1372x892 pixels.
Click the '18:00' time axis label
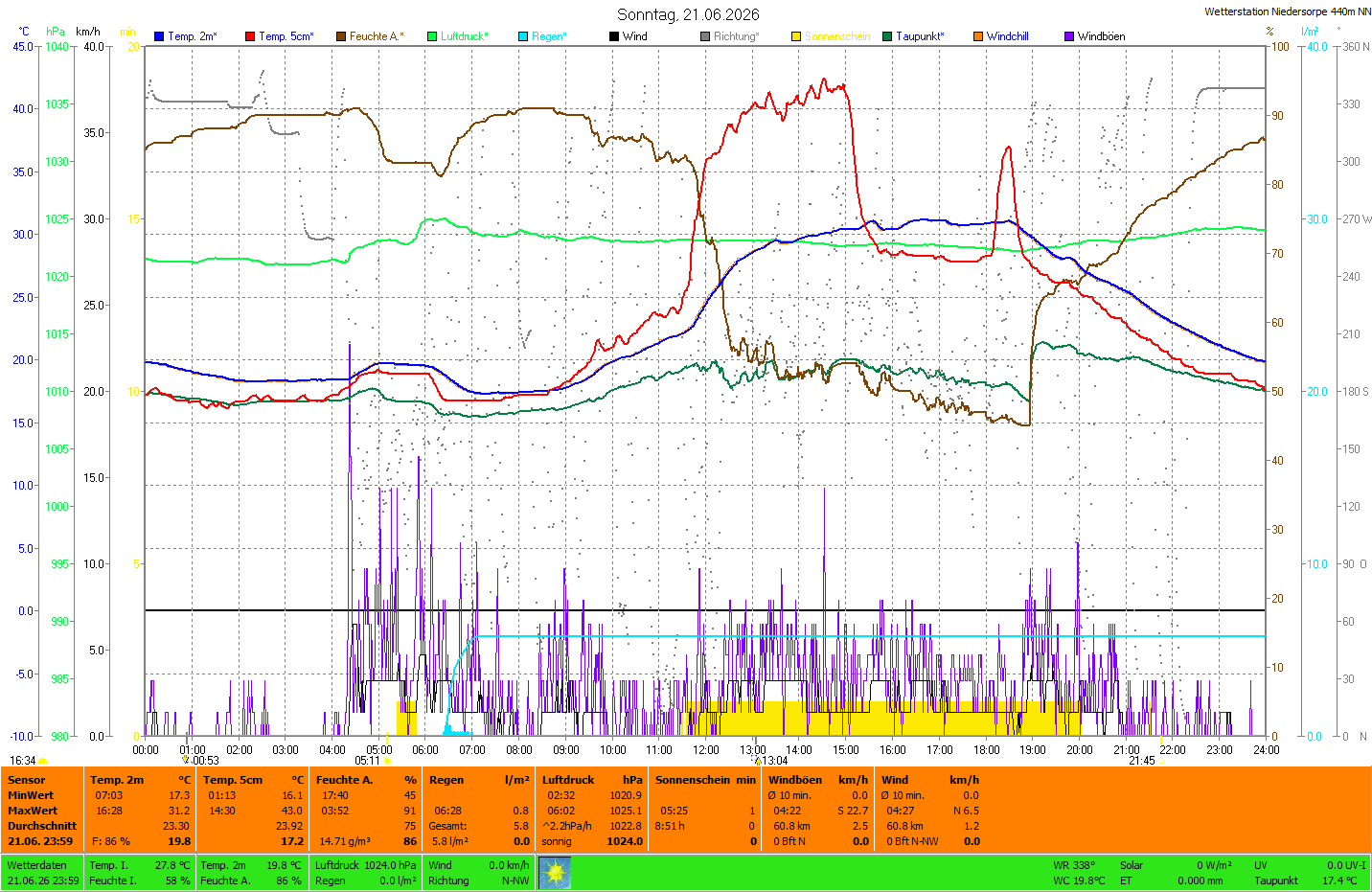click(987, 750)
